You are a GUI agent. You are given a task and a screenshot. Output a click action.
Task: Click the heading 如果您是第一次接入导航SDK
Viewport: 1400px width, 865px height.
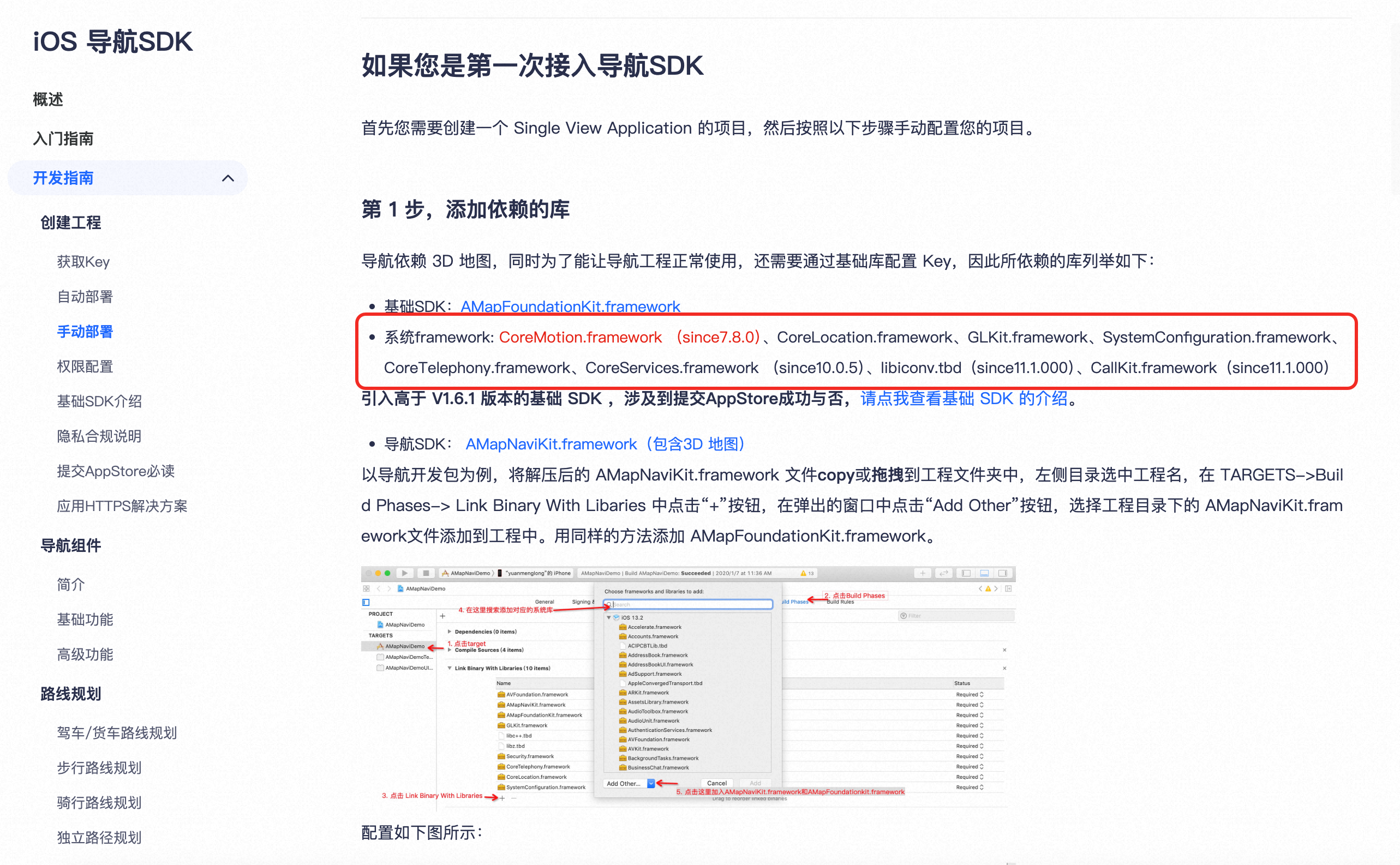pyautogui.click(x=532, y=65)
